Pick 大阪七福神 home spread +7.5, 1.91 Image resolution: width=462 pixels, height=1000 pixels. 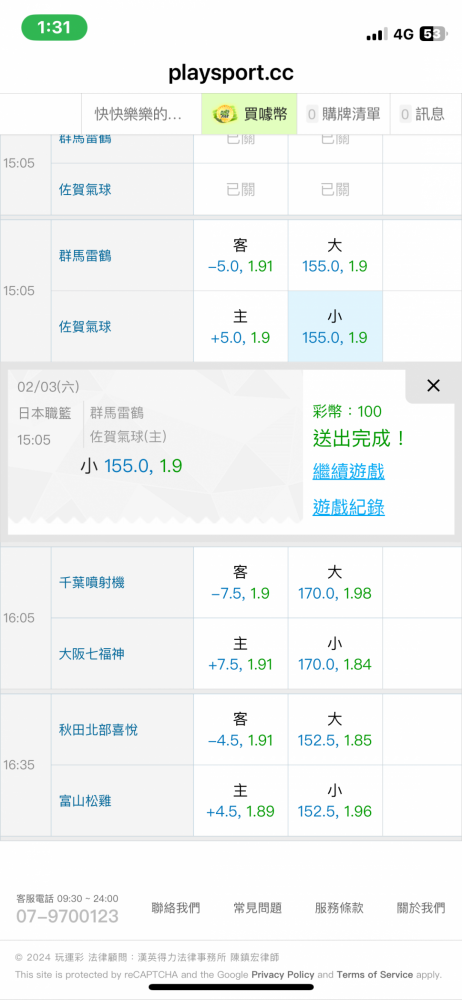click(x=241, y=654)
